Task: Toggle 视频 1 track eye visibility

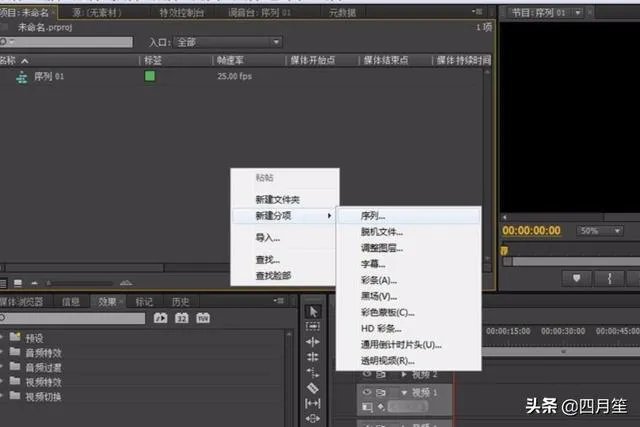Action: tap(367, 392)
